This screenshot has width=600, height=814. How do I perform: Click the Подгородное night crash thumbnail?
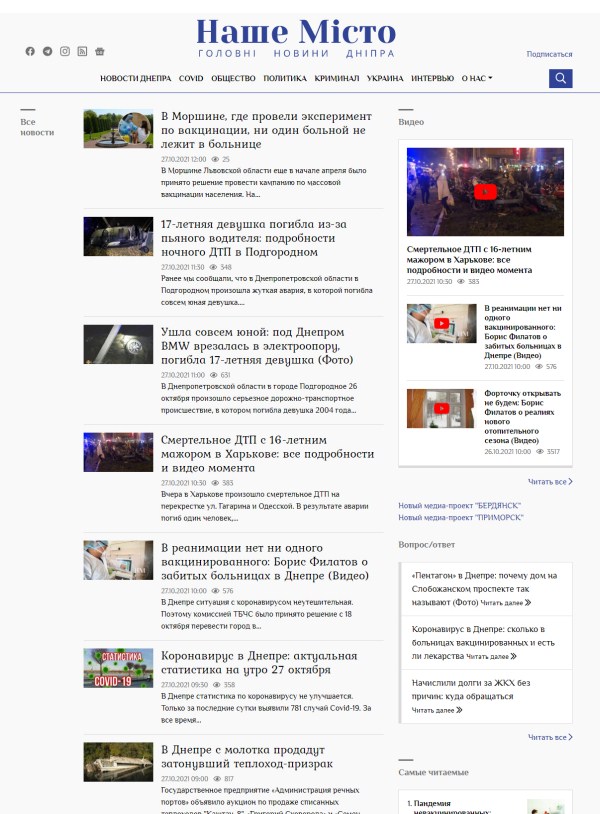click(118, 237)
